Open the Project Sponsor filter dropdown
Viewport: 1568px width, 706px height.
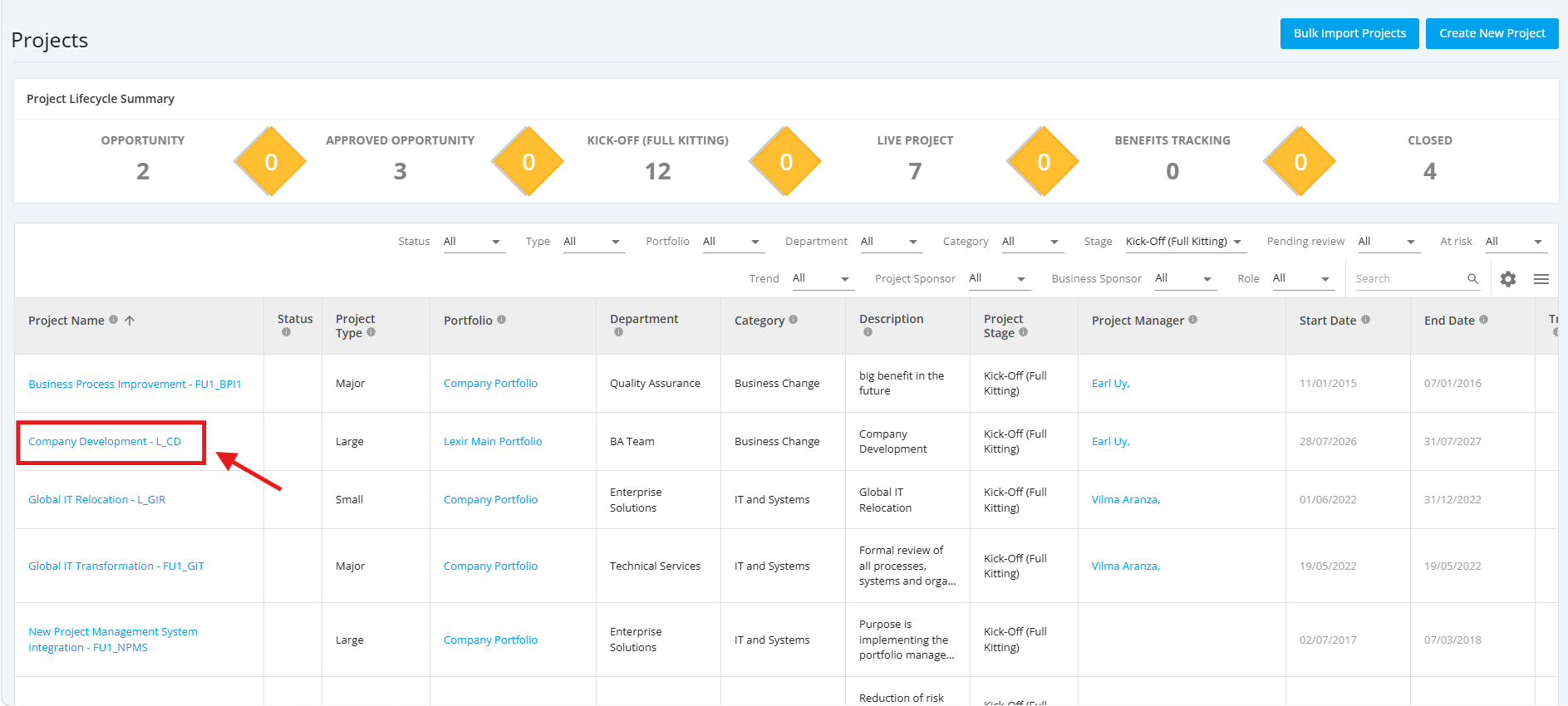coord(1000,278)
